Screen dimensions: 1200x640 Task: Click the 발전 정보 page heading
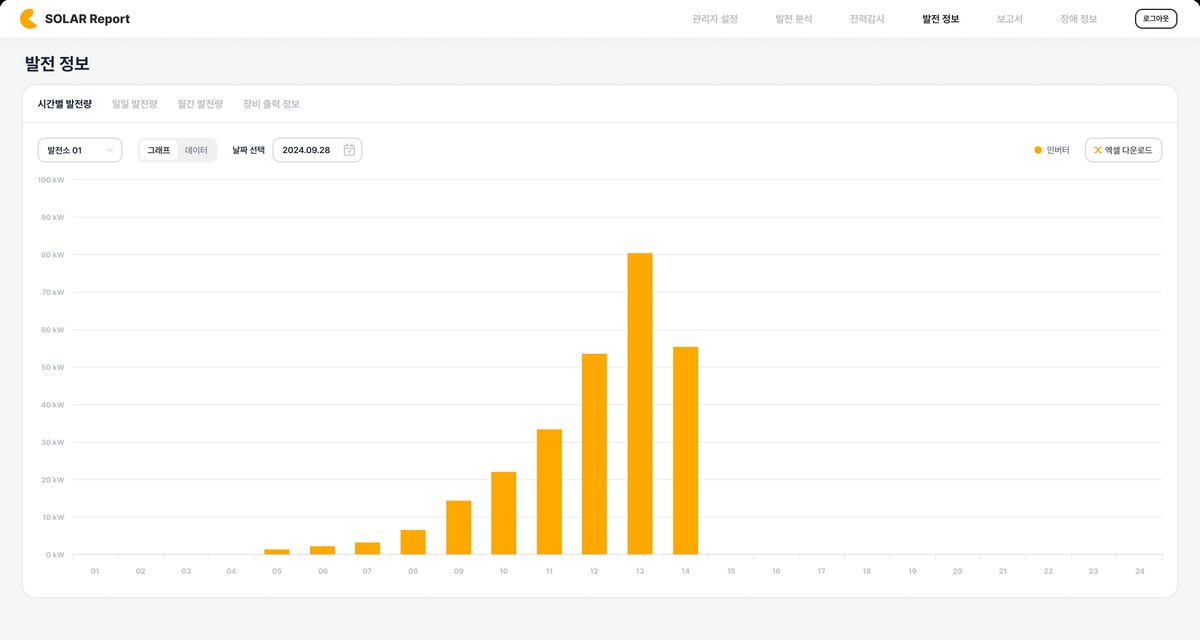click(x=57, y=64)
